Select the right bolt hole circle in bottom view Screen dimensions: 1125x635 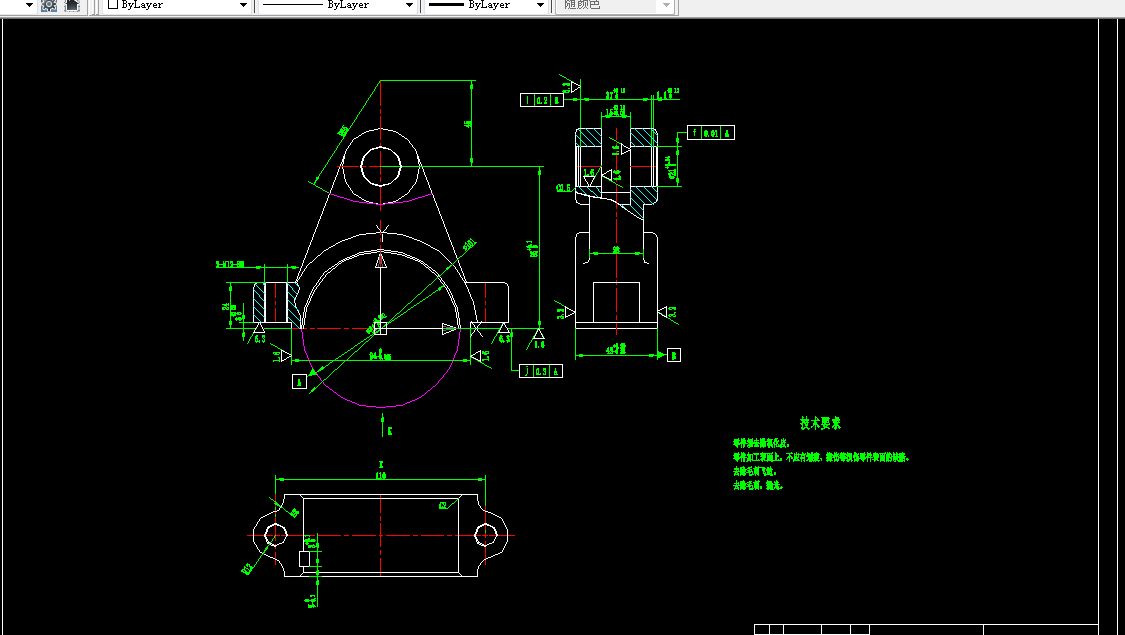pyautogui.click(x=486, y=535)
